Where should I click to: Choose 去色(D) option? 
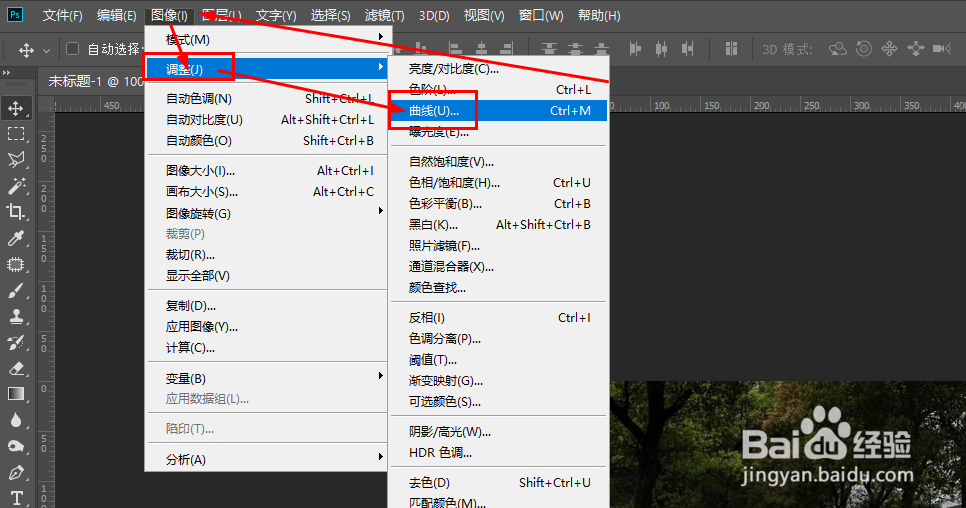(x=500, y=483)
